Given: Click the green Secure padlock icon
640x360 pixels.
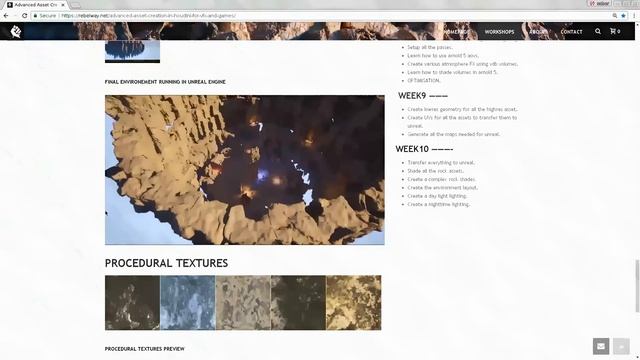Looking at the screenshot, I should 36,16.
